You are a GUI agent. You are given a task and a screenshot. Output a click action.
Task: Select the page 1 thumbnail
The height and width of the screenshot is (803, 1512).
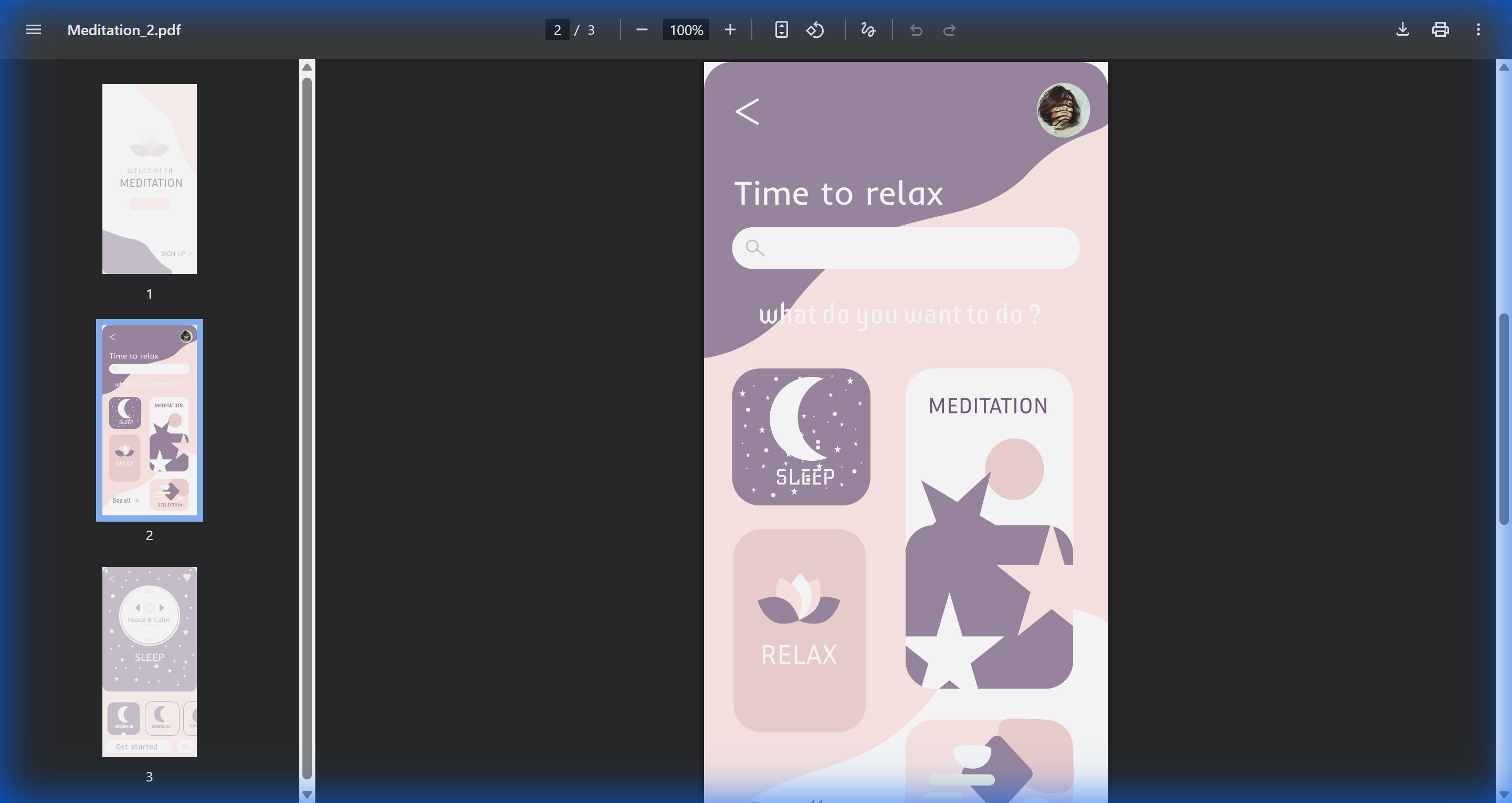pyautogui.click(x=149, y=178)
